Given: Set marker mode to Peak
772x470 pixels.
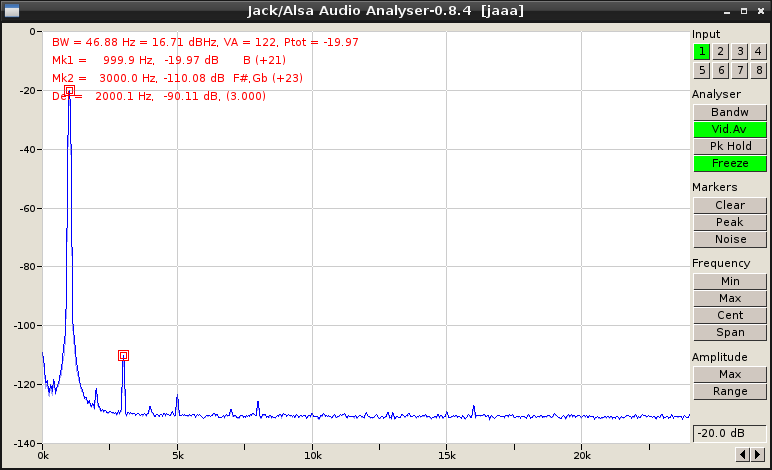Looking at the screenshot, I should [730, 222].
